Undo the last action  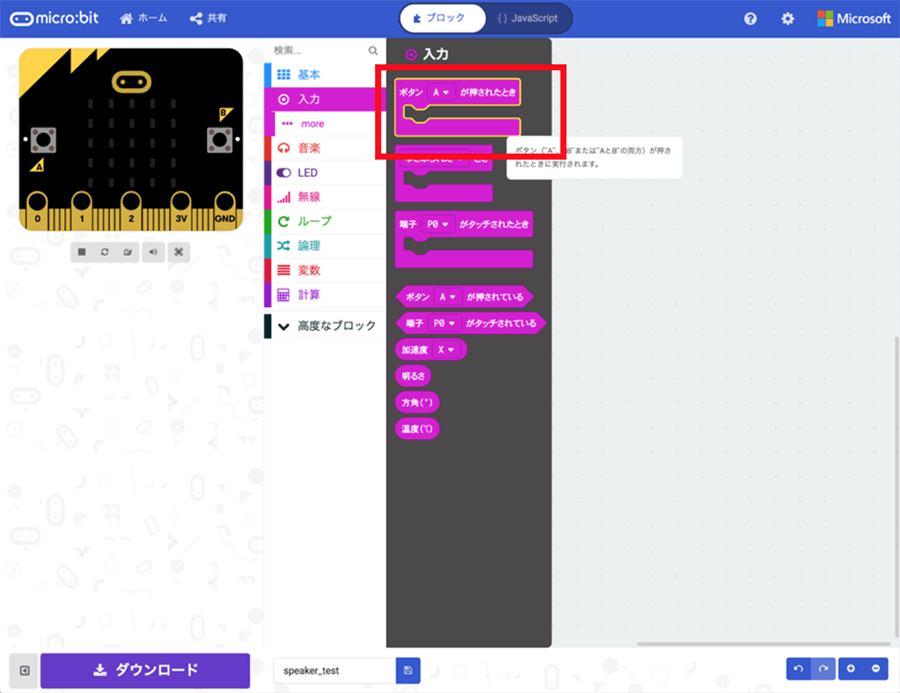(798, 669)
